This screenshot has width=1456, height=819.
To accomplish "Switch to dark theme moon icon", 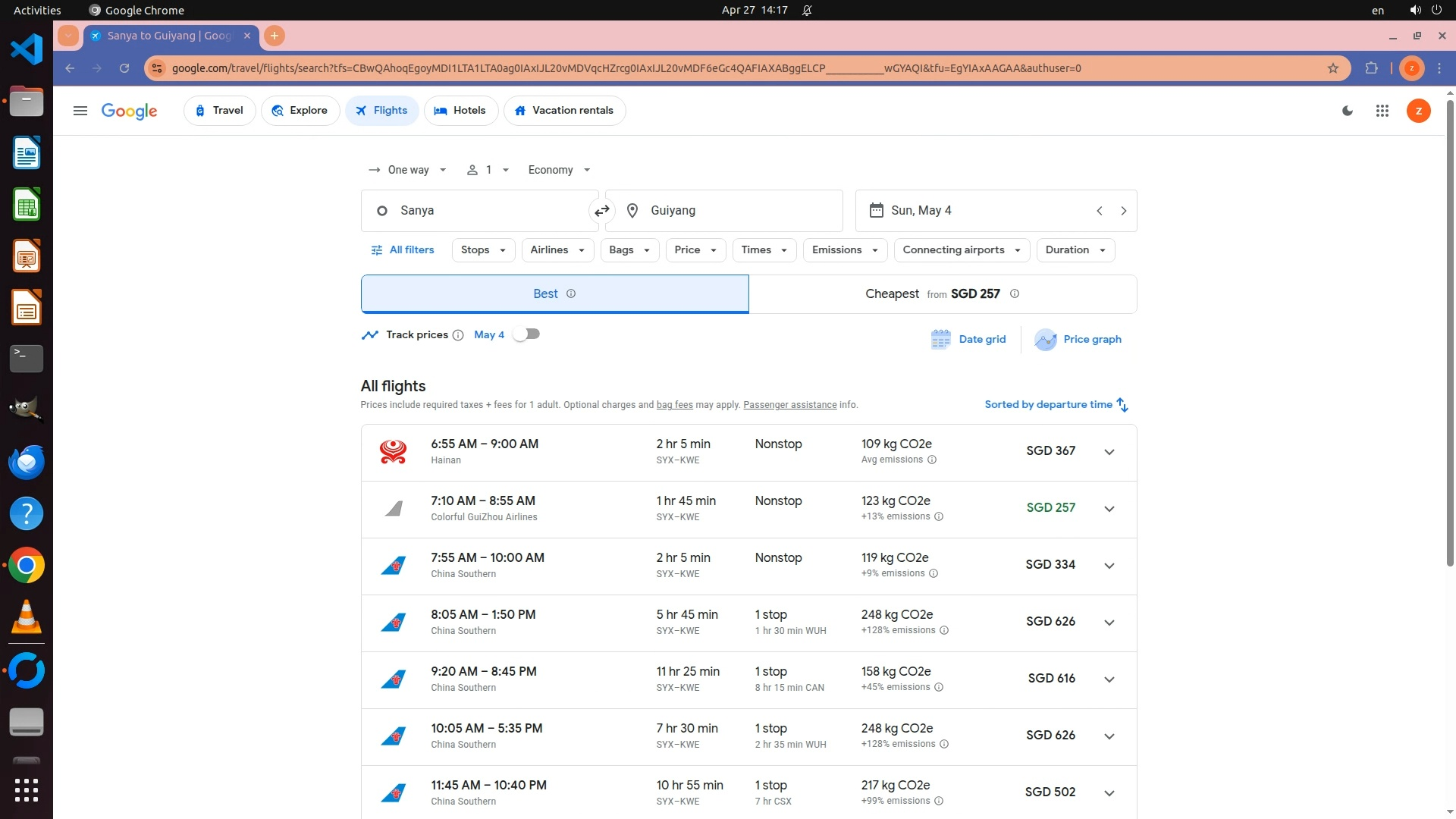I will pyautogui.click(x=1348, y=111).
